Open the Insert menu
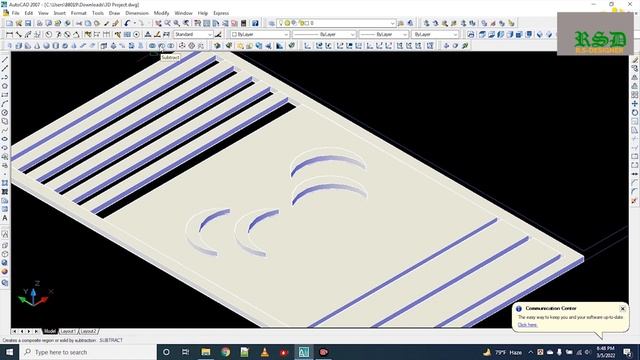This screenshot has height=360, width=640. click(x=60, y=13)
